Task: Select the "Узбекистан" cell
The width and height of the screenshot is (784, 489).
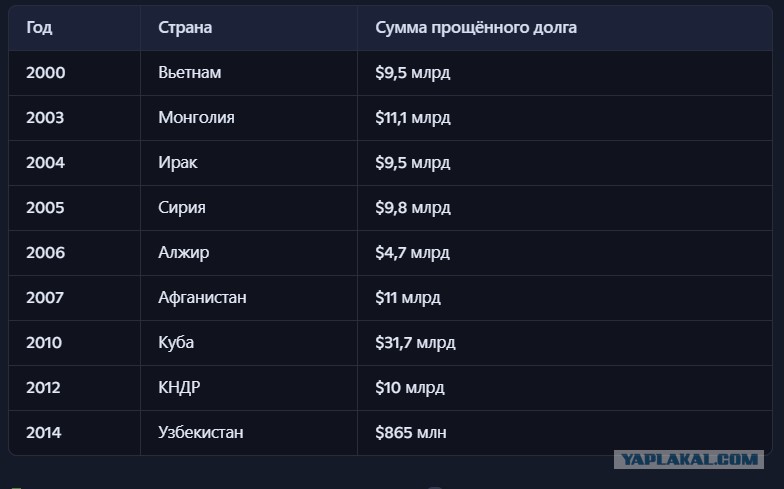Action: [x=201, y=433]
